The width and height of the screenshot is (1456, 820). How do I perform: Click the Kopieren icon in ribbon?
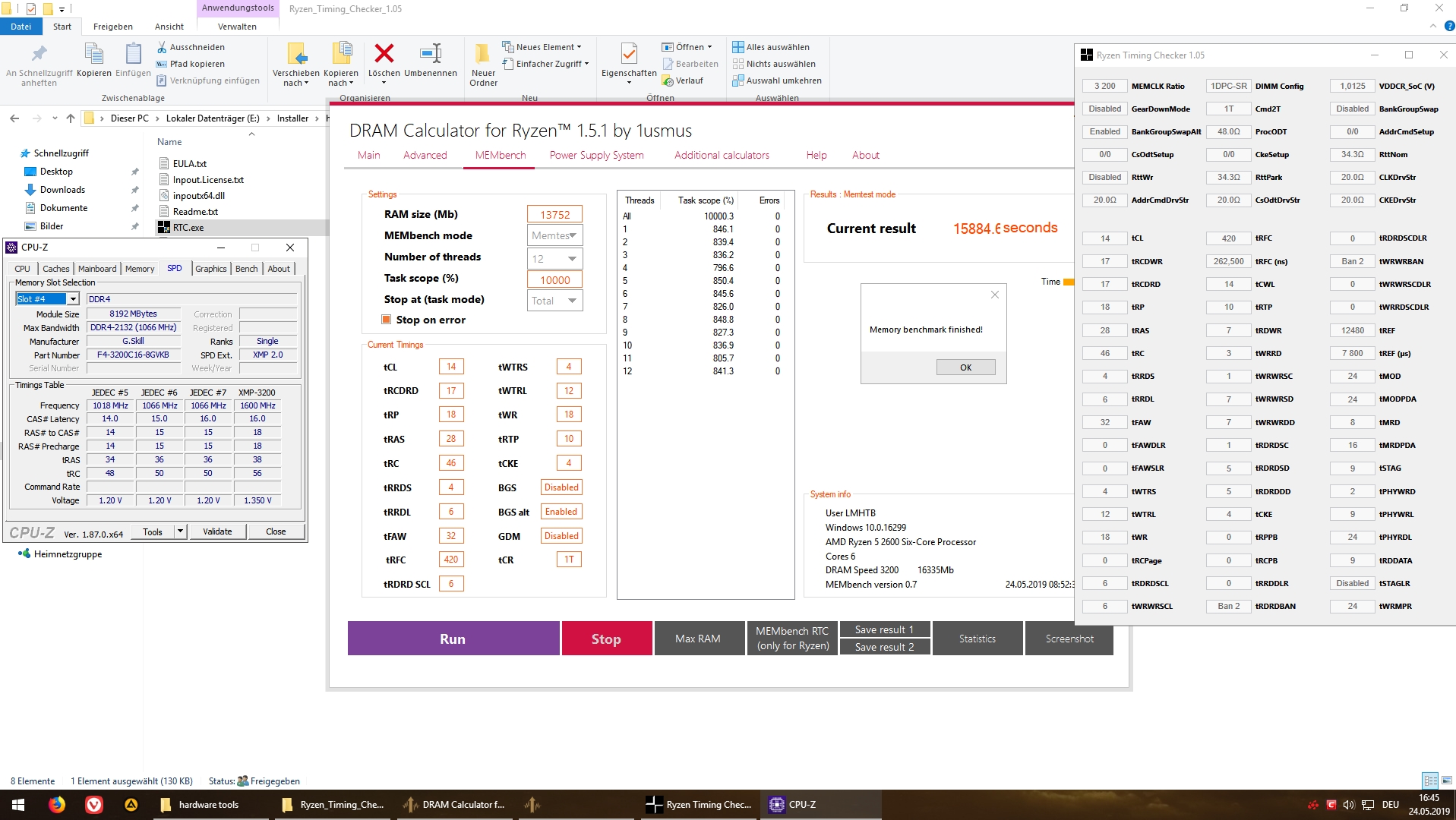[93, 53]
